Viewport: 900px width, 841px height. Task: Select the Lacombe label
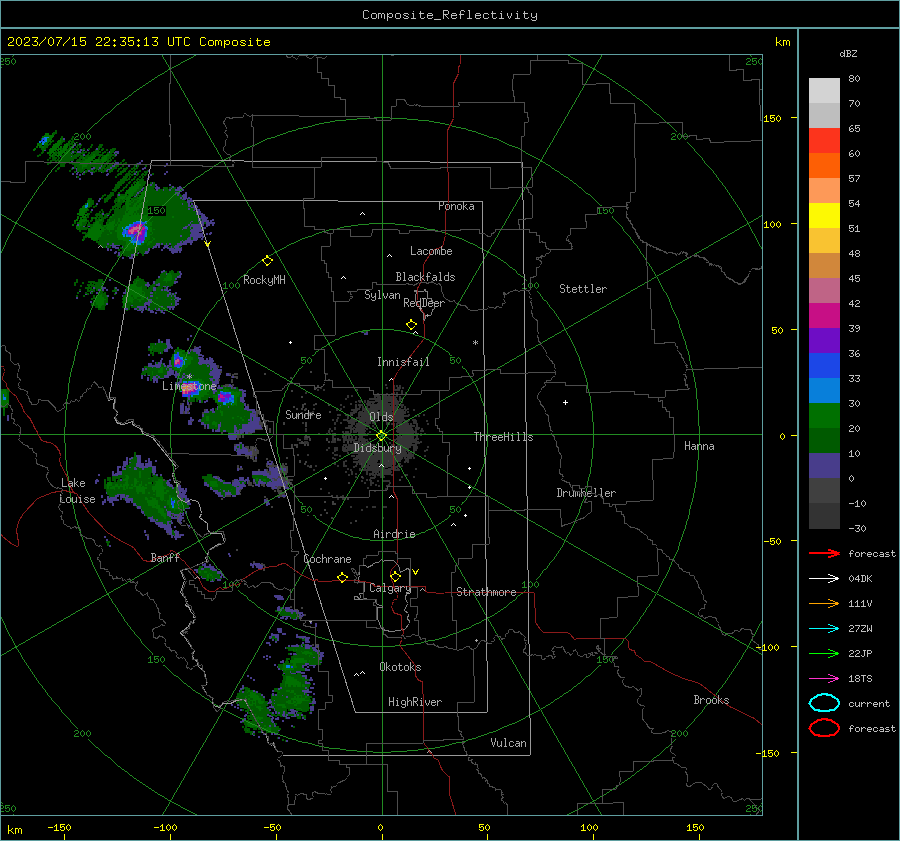[431, 251]
